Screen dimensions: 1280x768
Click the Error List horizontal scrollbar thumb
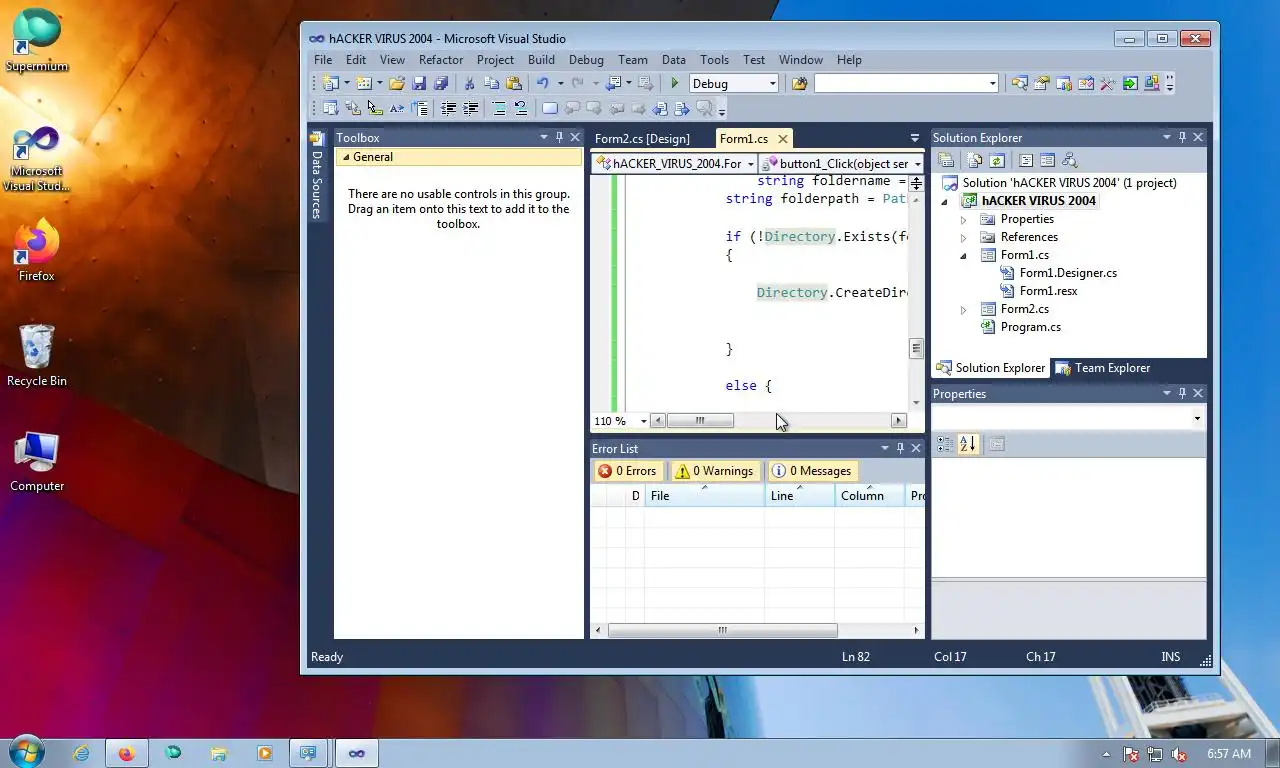722,630
